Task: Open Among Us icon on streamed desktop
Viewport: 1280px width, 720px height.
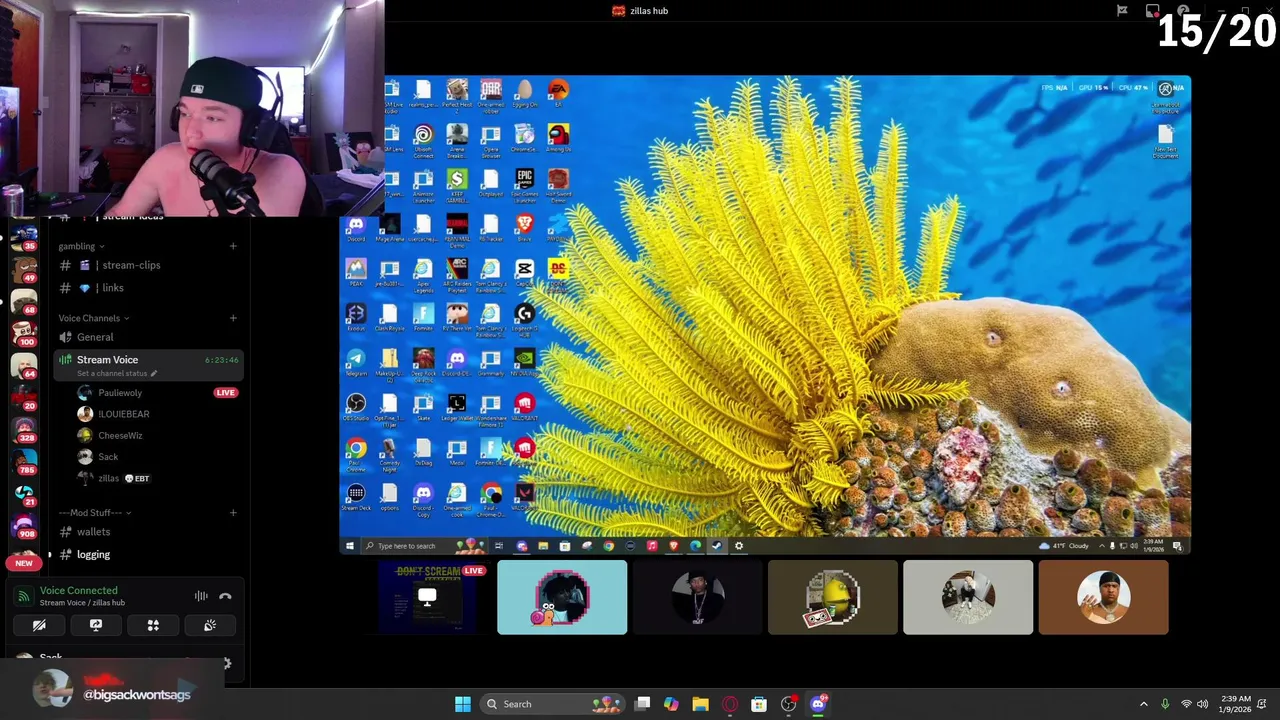Action: (558, 137)
